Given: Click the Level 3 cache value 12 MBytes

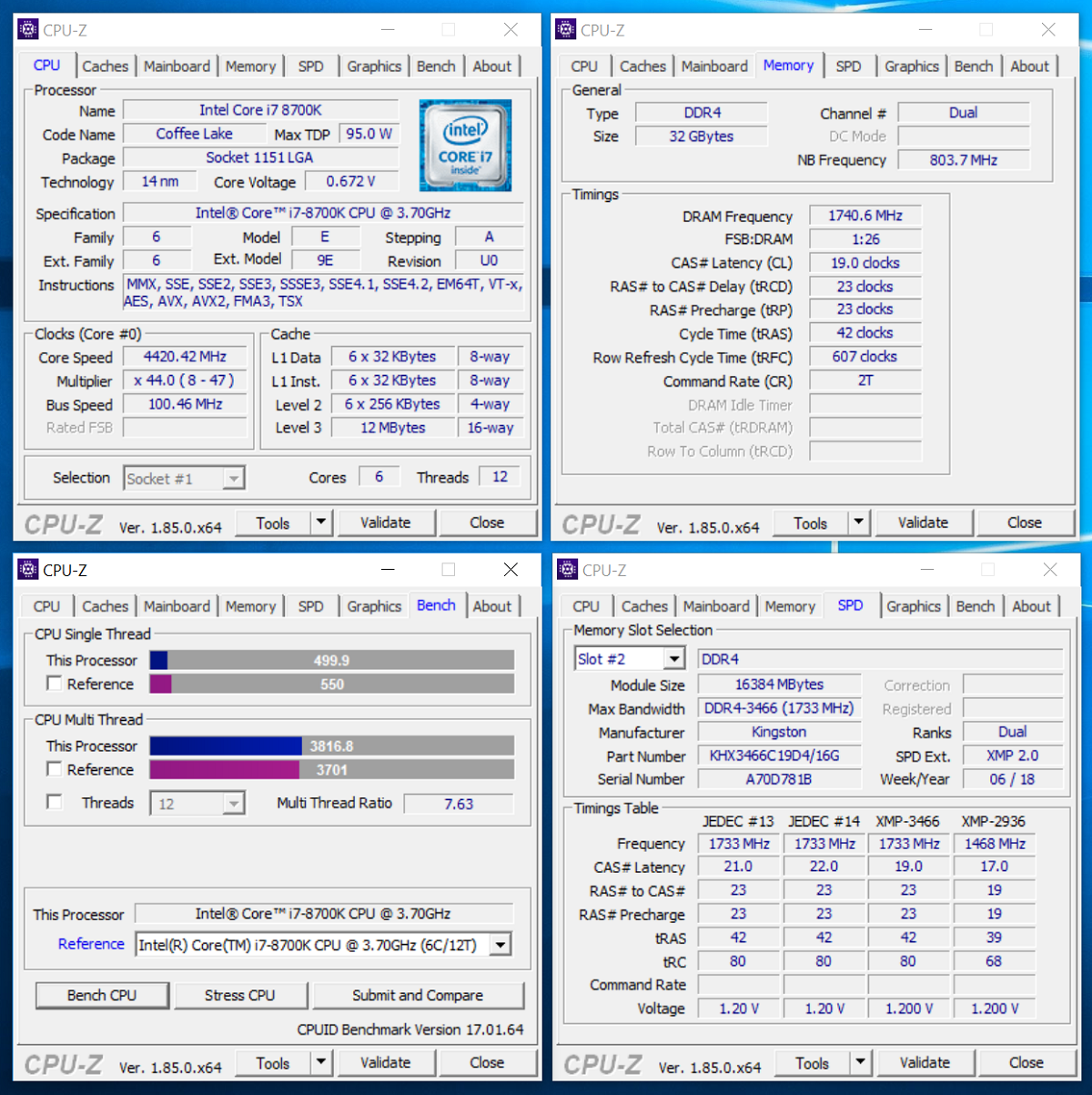Looking at the screenshot, I should pyautogui.click(x=393, y=427).
